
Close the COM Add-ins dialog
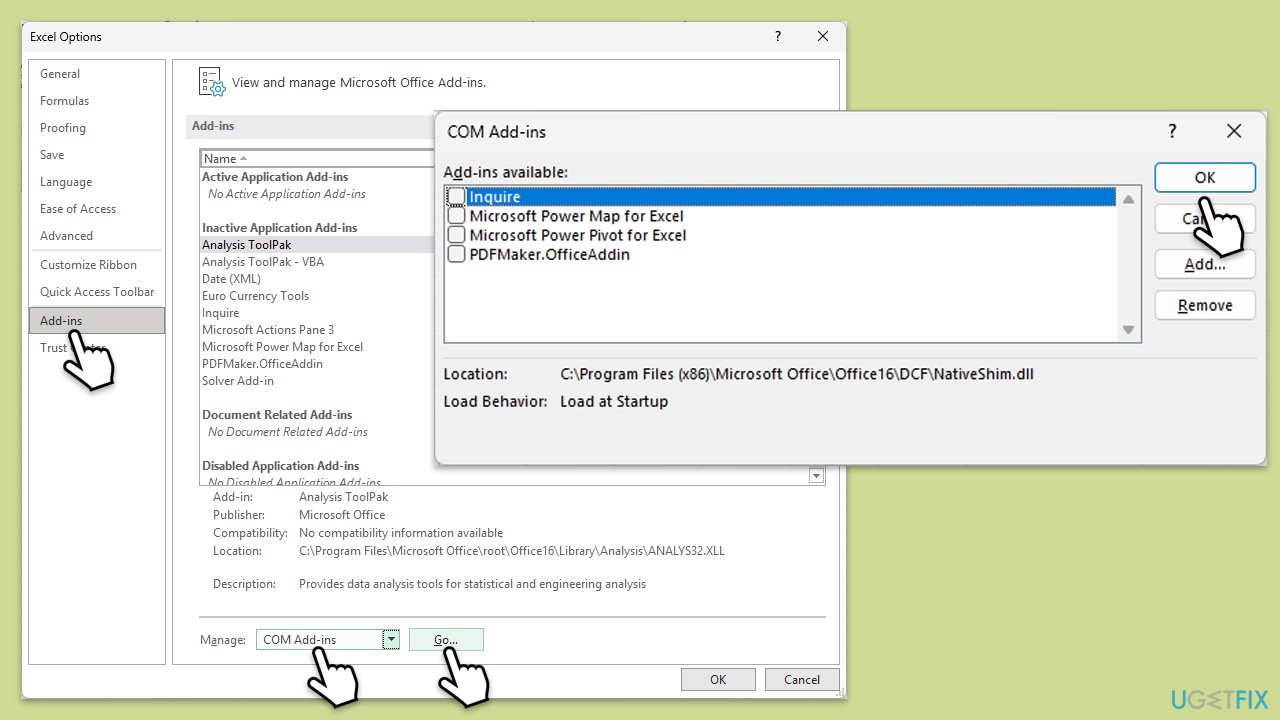pos(1234,131)
